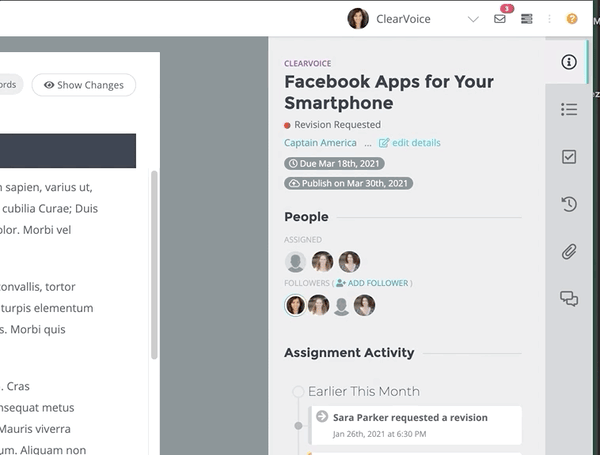The width and height of the screenshot is (600, 455).
Task: Select the fourth follower avatar
Action: coord(364,305)
